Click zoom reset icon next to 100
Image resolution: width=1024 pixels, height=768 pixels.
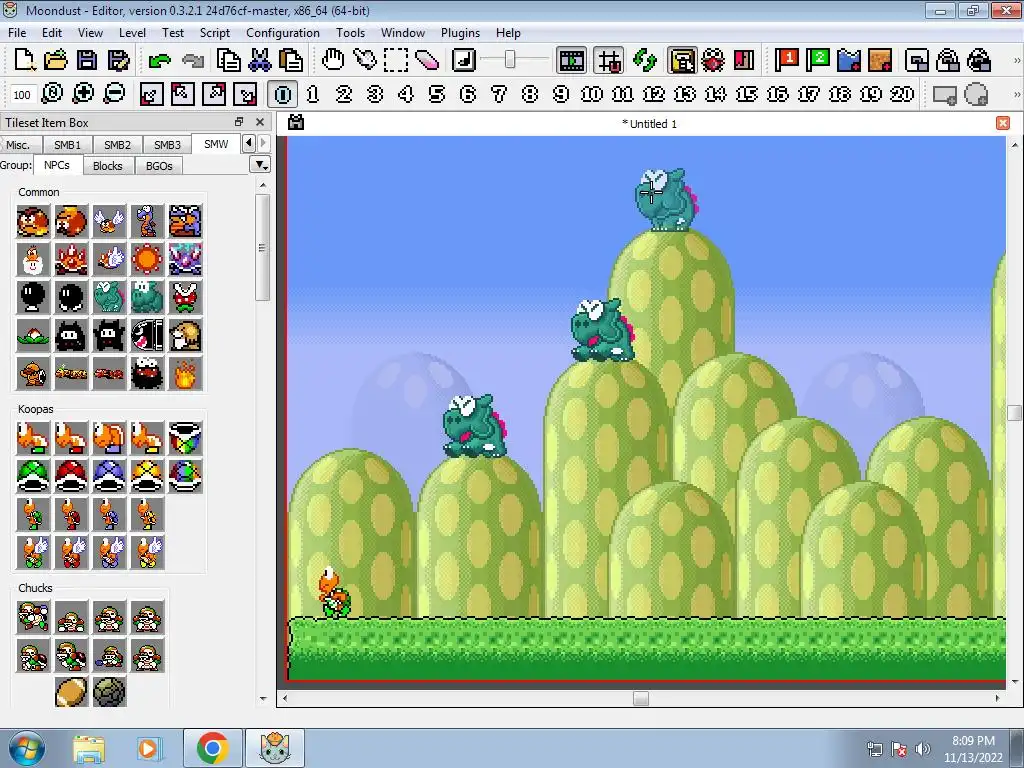[x=52, y=93]
